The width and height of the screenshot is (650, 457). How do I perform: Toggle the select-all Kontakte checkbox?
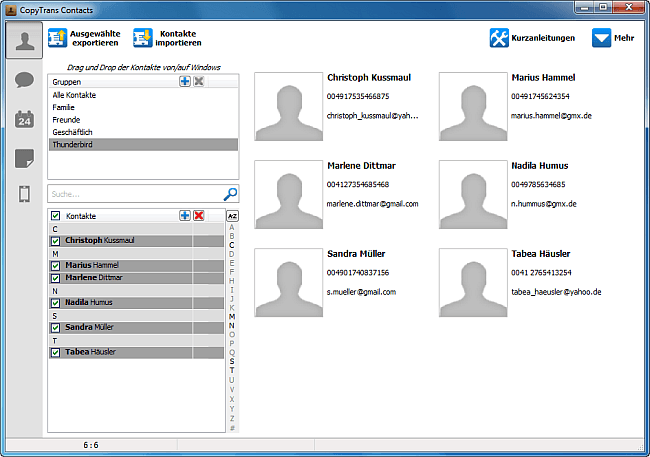coord(56,216)
